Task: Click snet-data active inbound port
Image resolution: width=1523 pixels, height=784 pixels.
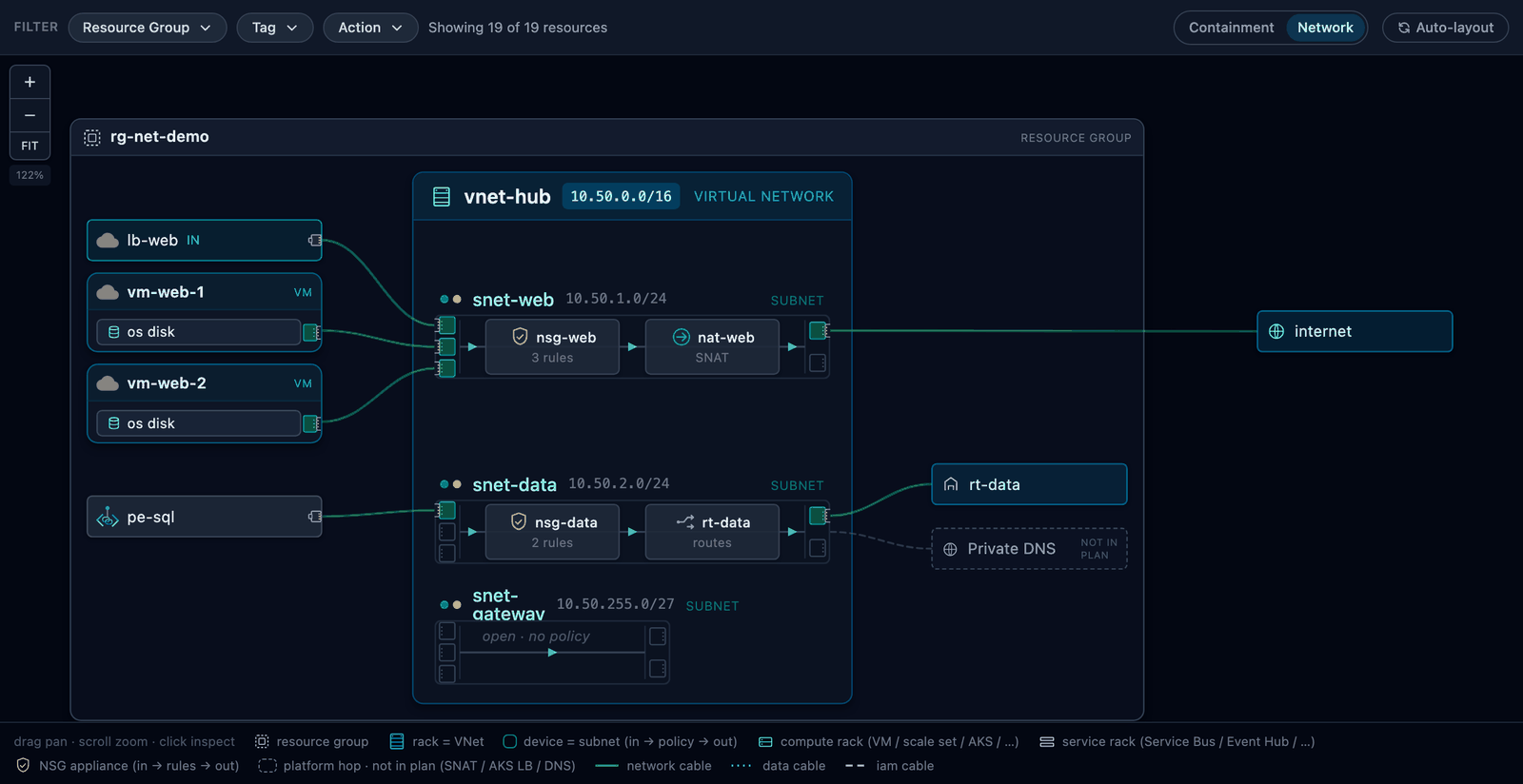Action: [x=446, y=511]
